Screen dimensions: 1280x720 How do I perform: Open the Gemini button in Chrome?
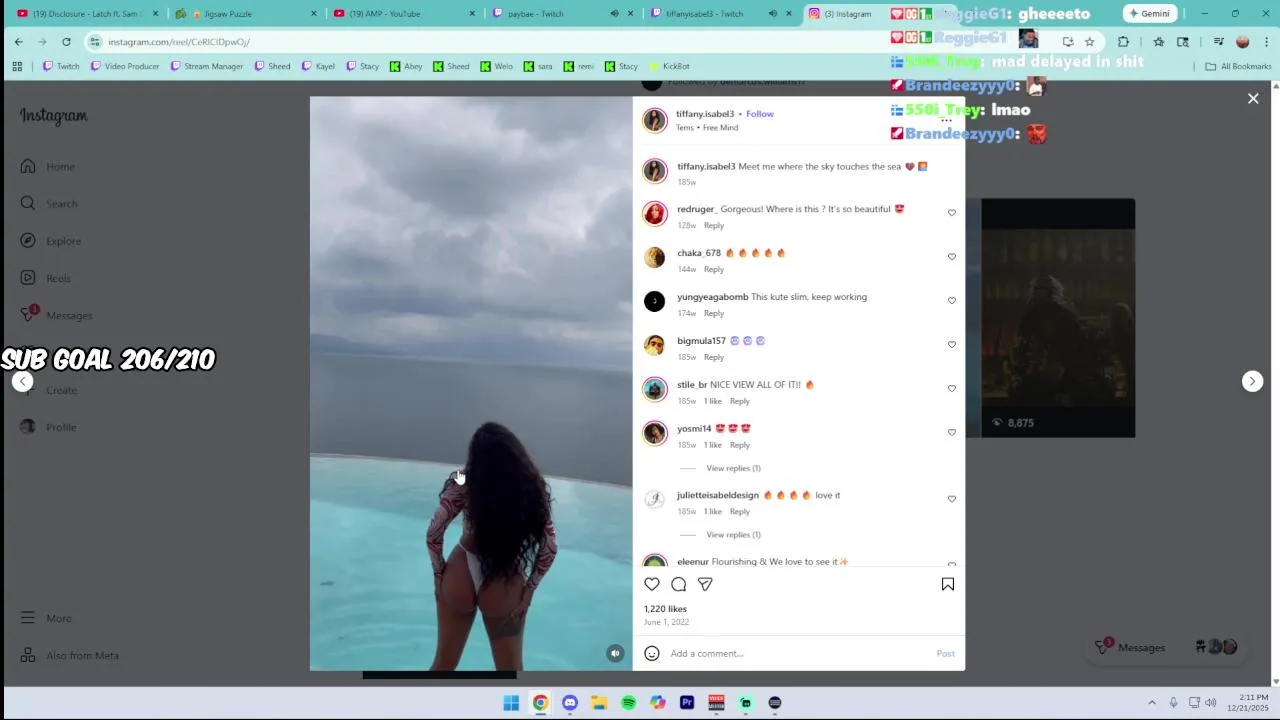coord(1149,14)
